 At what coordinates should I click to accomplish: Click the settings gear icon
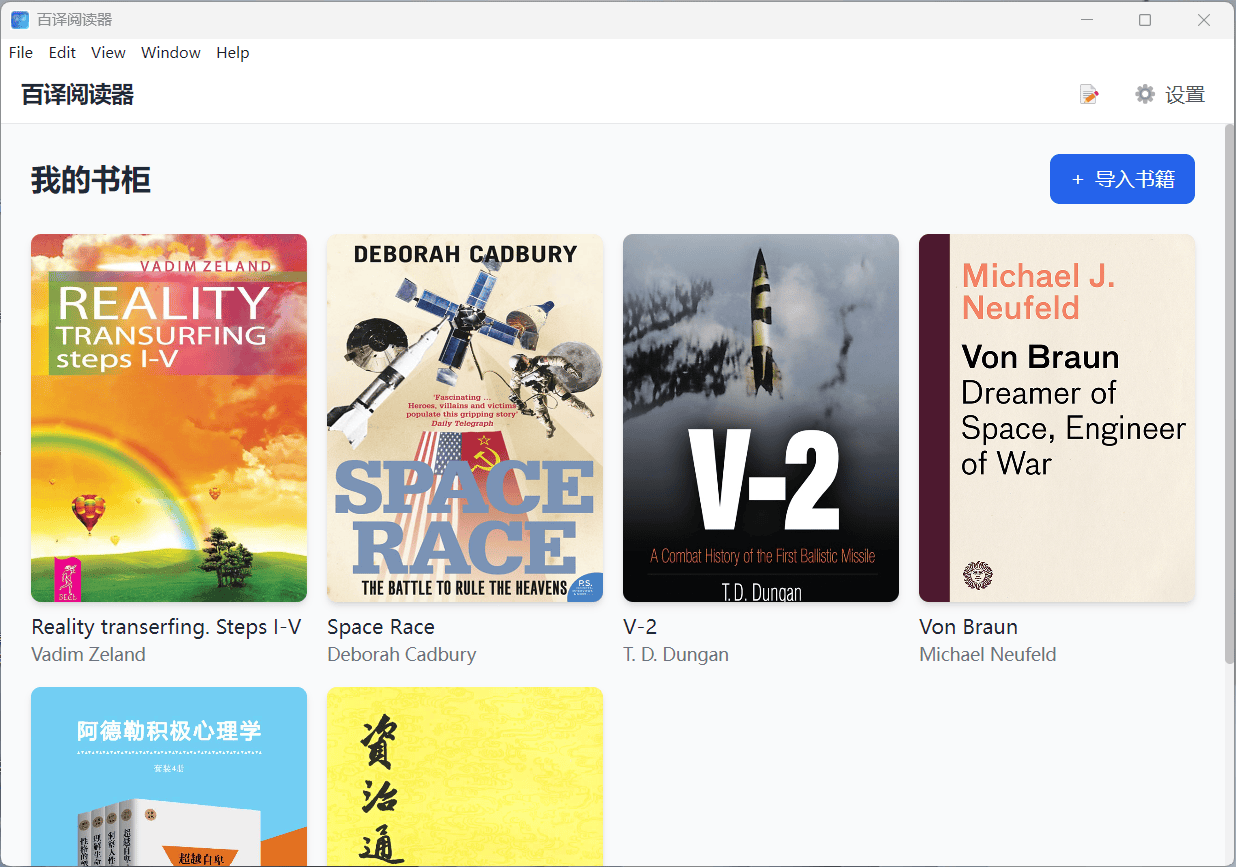pos(1144,93)
